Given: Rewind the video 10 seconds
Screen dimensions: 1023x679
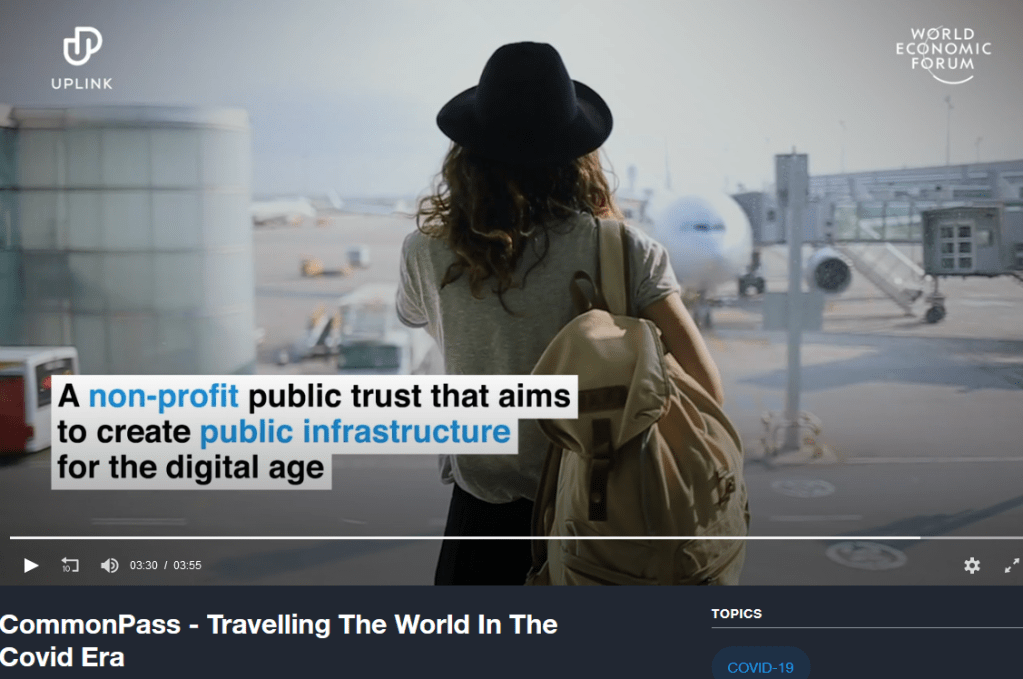Looking at the screenshot, I should pos(70,565).
